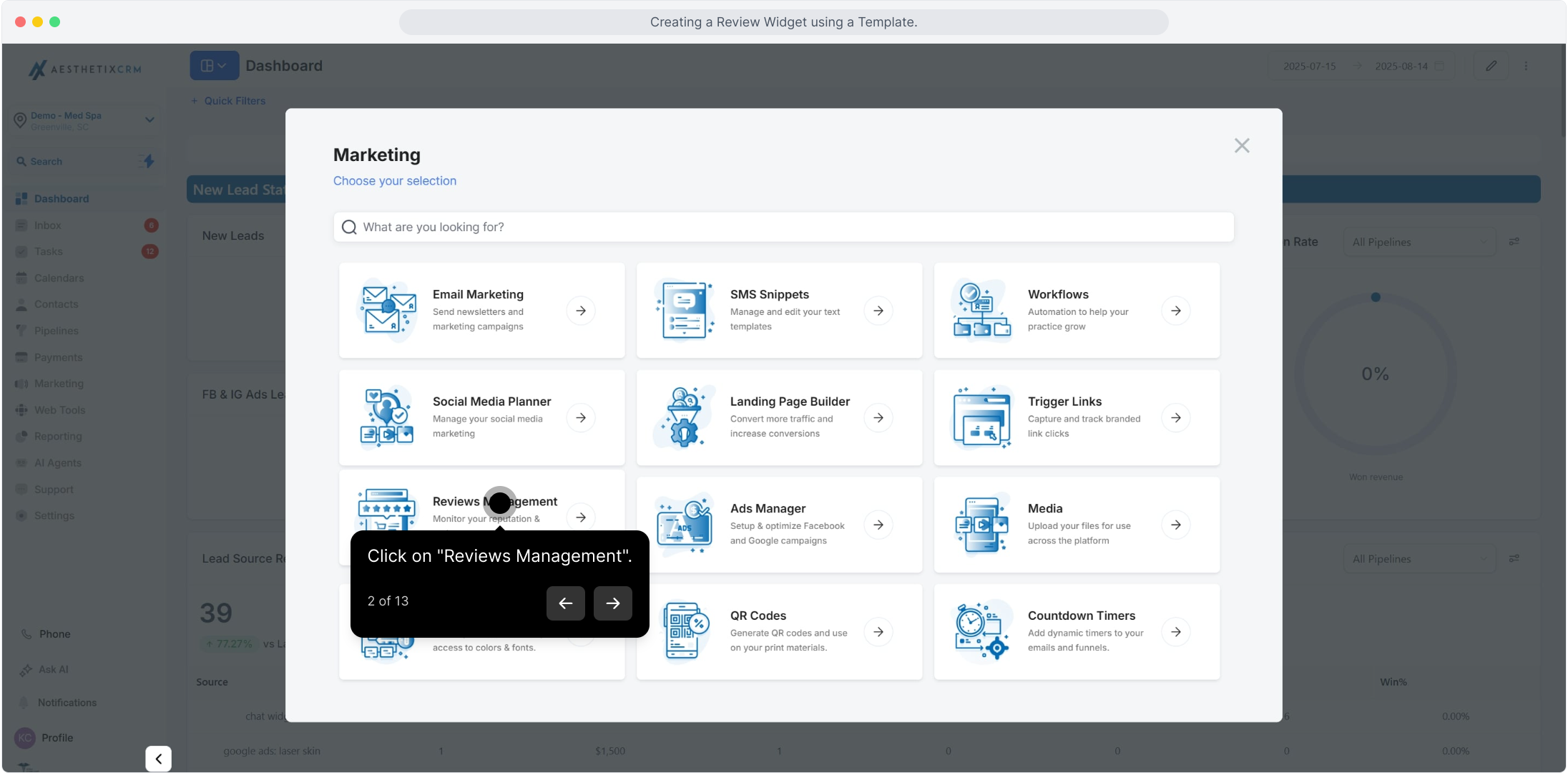This screenshot has height=773, width=1568.
Task: Close the Marketing selection dialog
Action: (x=1242, y=146)
